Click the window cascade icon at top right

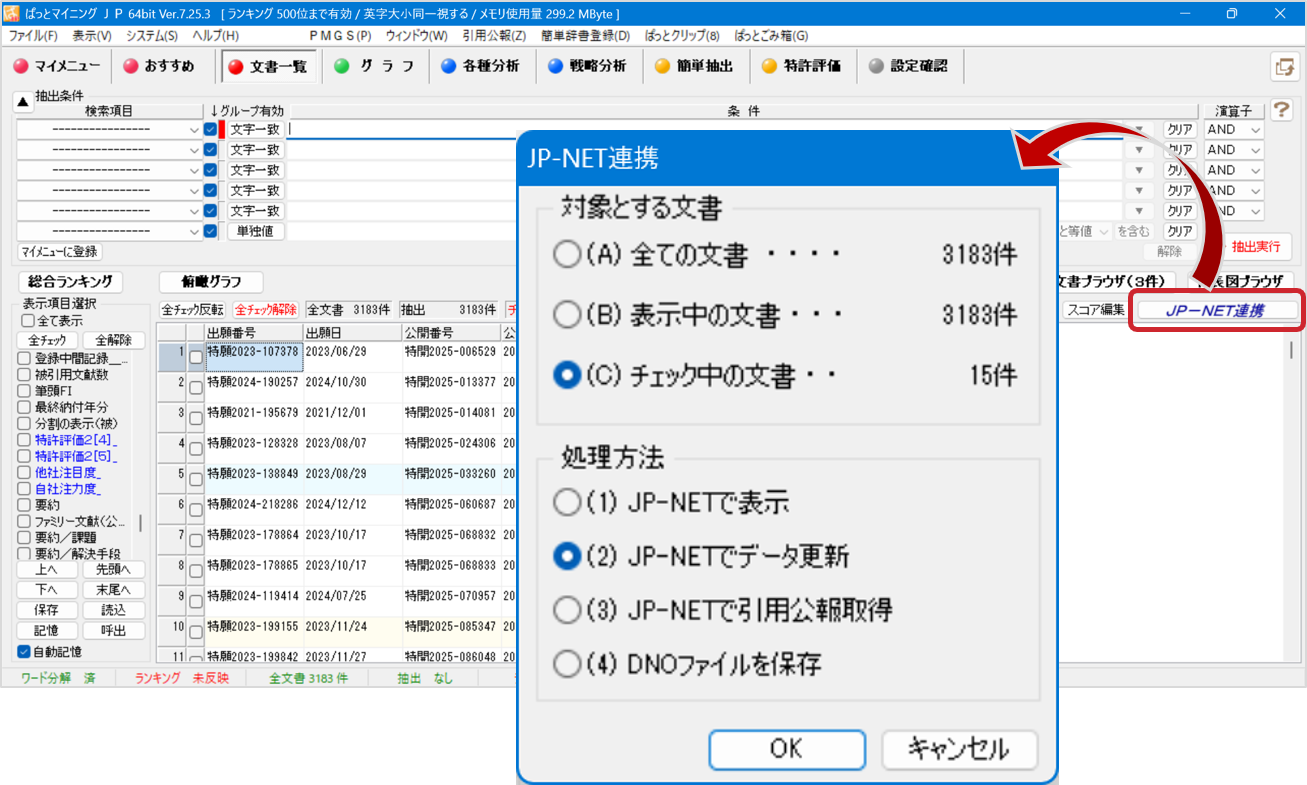pos(1284,67)
